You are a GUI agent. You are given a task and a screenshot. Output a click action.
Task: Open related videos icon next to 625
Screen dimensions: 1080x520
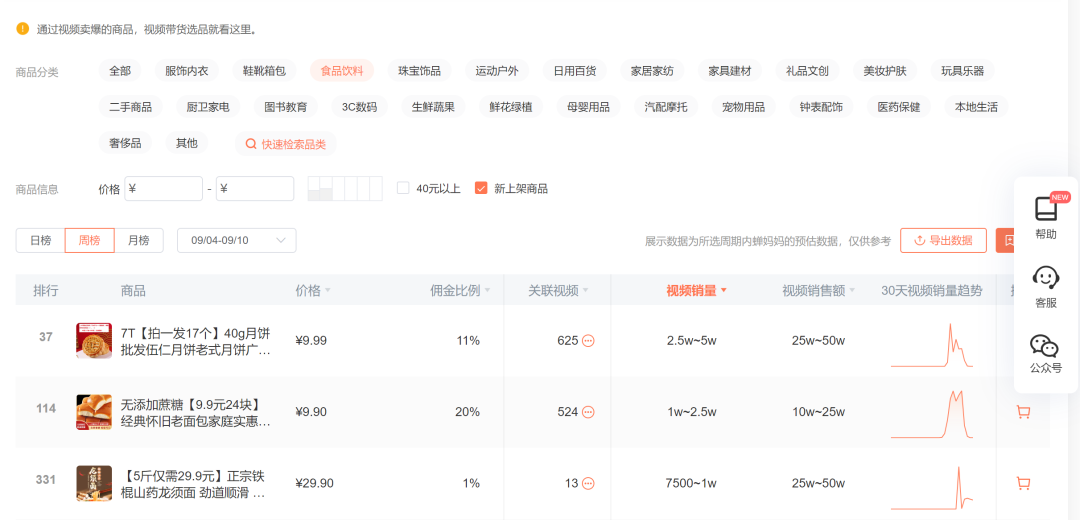(588, 341)
